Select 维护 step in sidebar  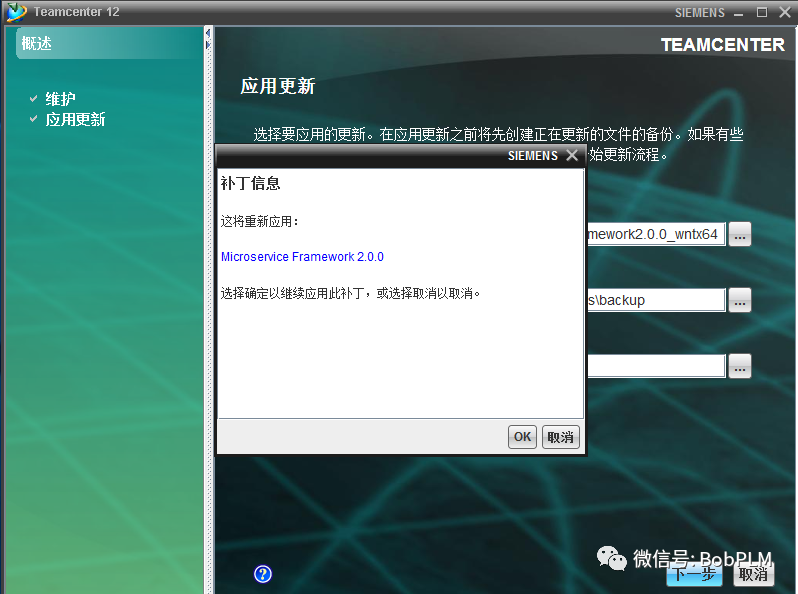tap(60, 98)
